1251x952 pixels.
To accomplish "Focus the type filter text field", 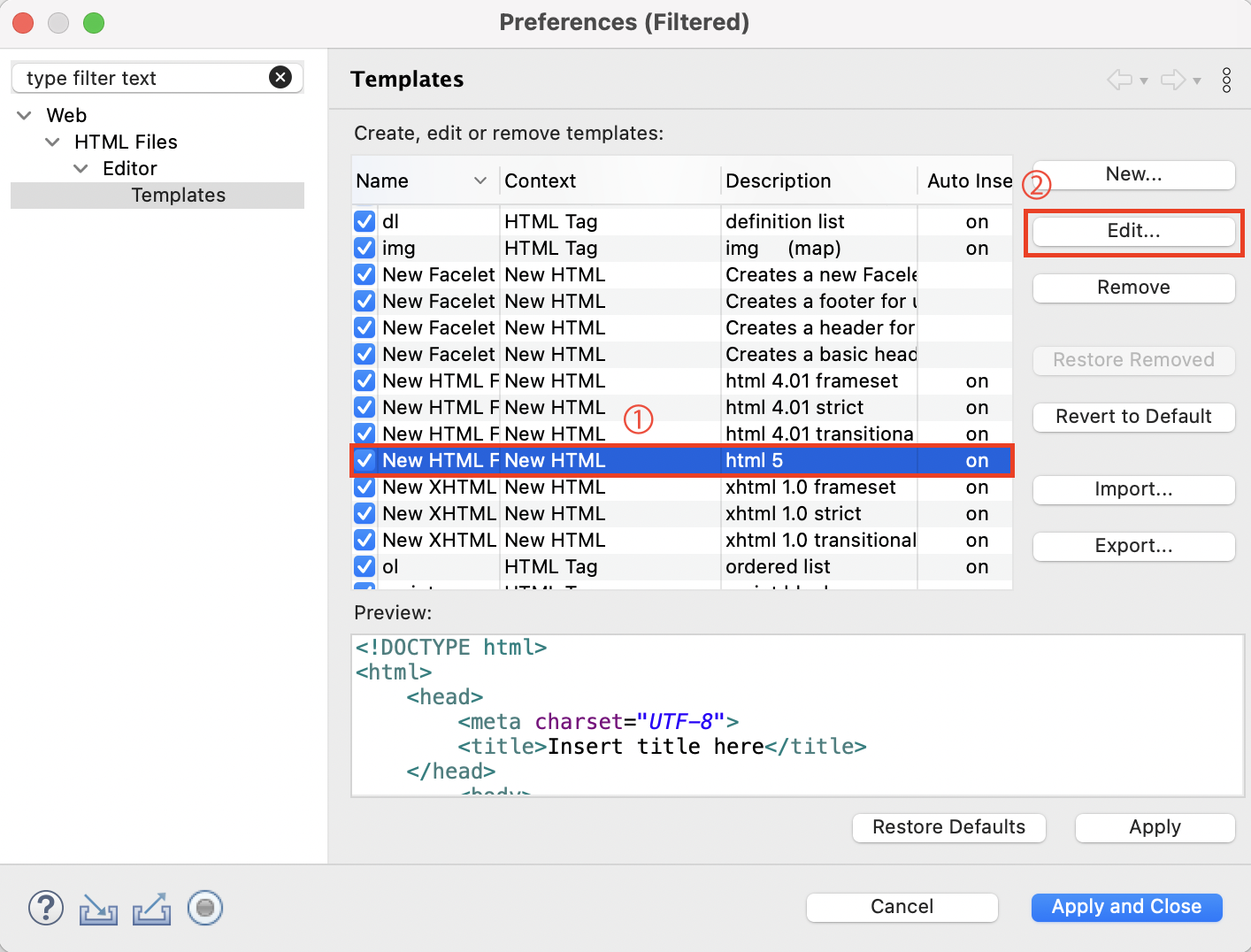I will [x=142, y=78].
